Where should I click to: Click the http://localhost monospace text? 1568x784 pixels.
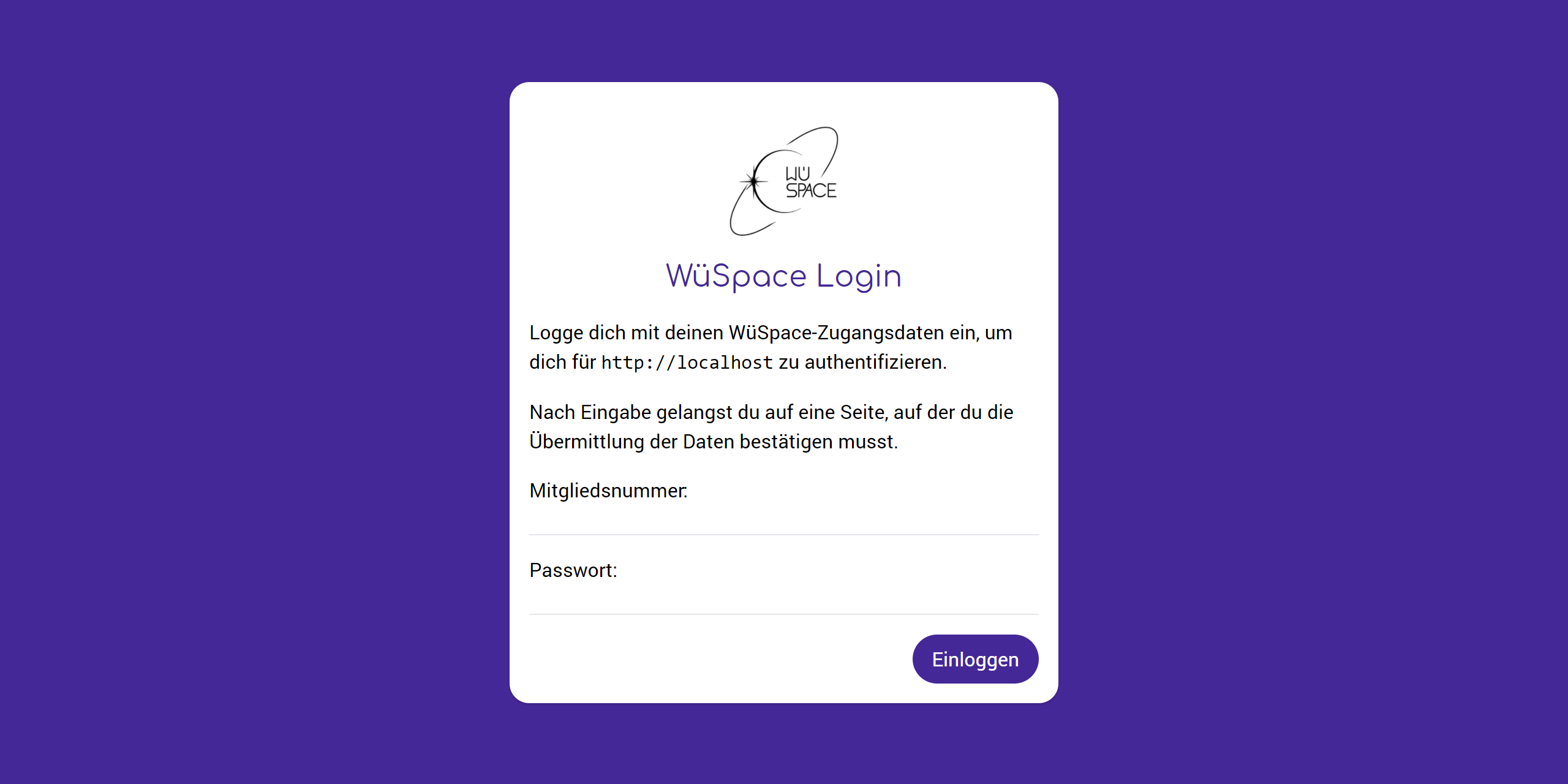(687, 363)
